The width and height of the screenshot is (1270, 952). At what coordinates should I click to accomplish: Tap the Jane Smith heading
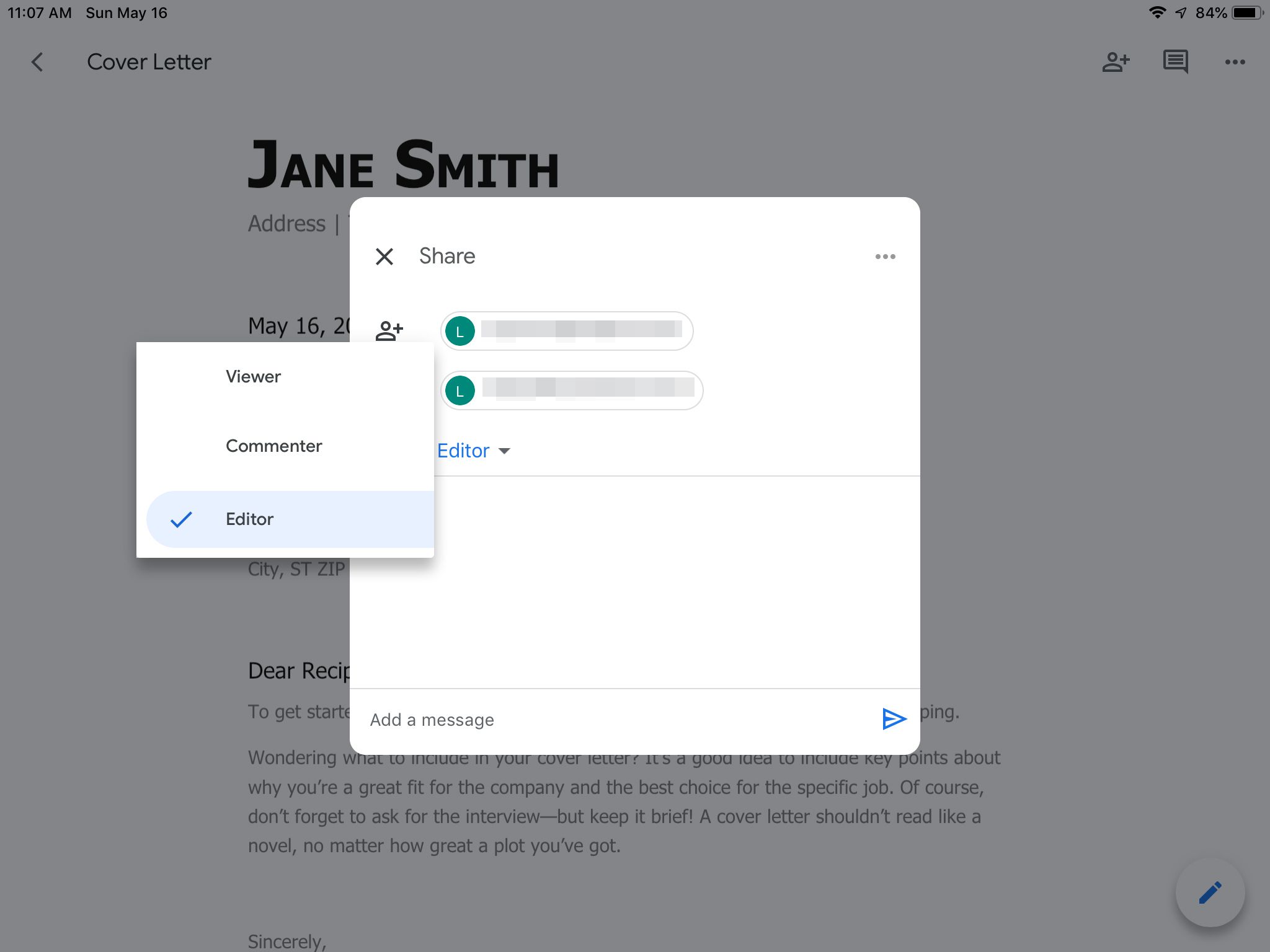tap(403, 165)
